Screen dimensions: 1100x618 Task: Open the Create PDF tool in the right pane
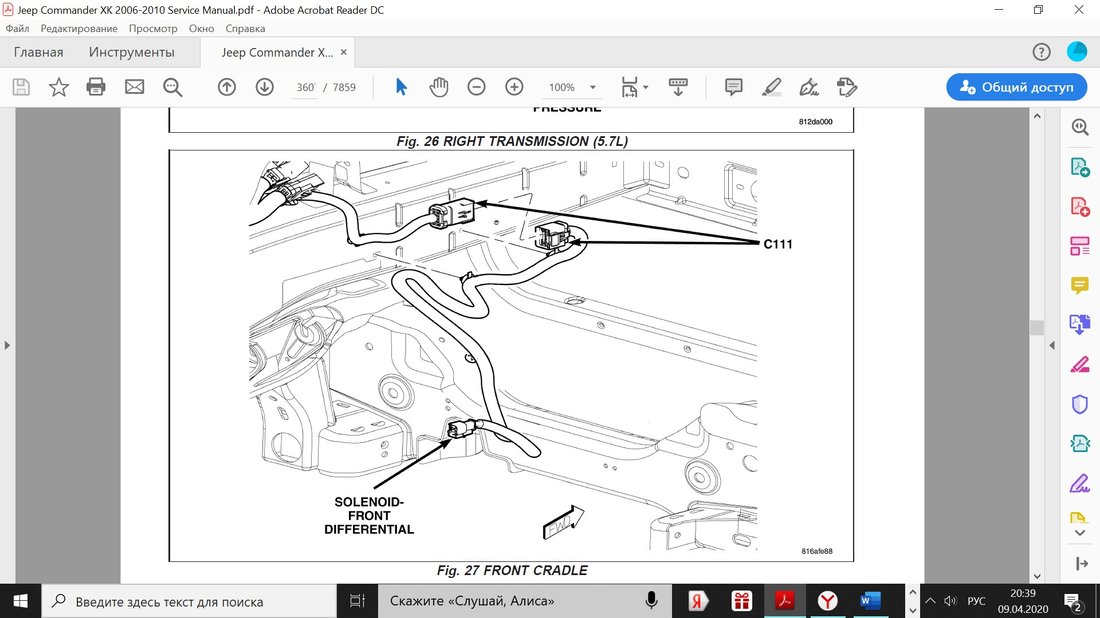(x=1080, y=206)
